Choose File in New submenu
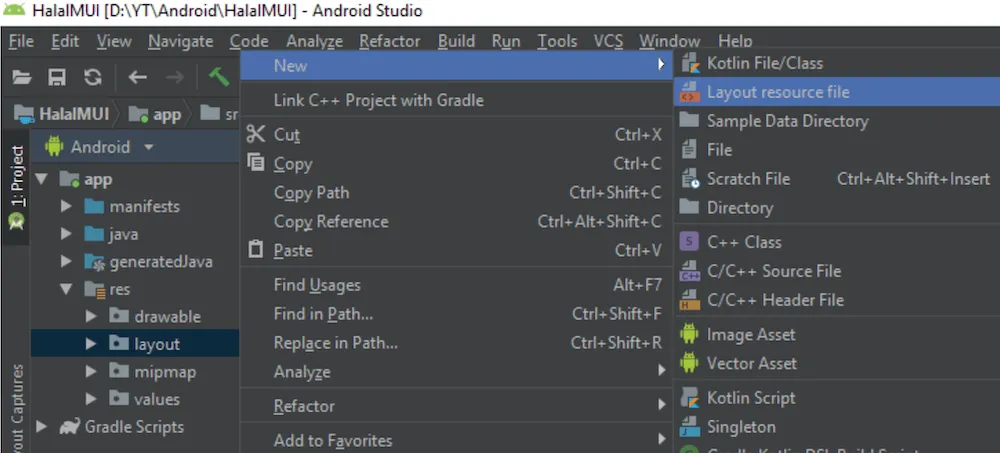The image size is (1000, 453). tap(719, 150)
